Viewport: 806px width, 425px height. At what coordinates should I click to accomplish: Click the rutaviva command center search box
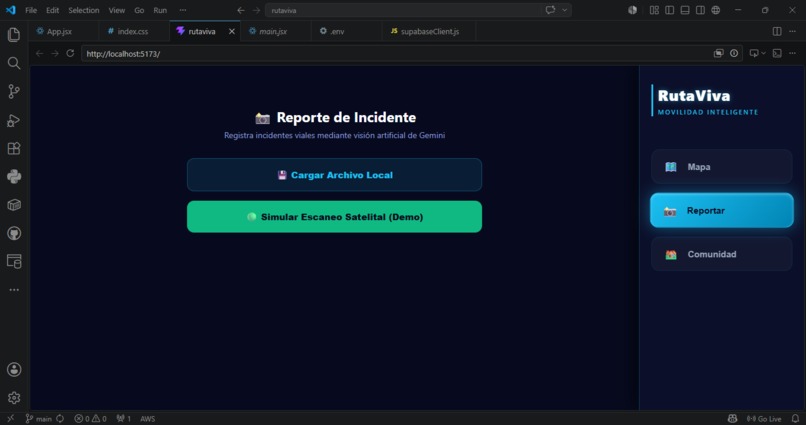[418, 10]
